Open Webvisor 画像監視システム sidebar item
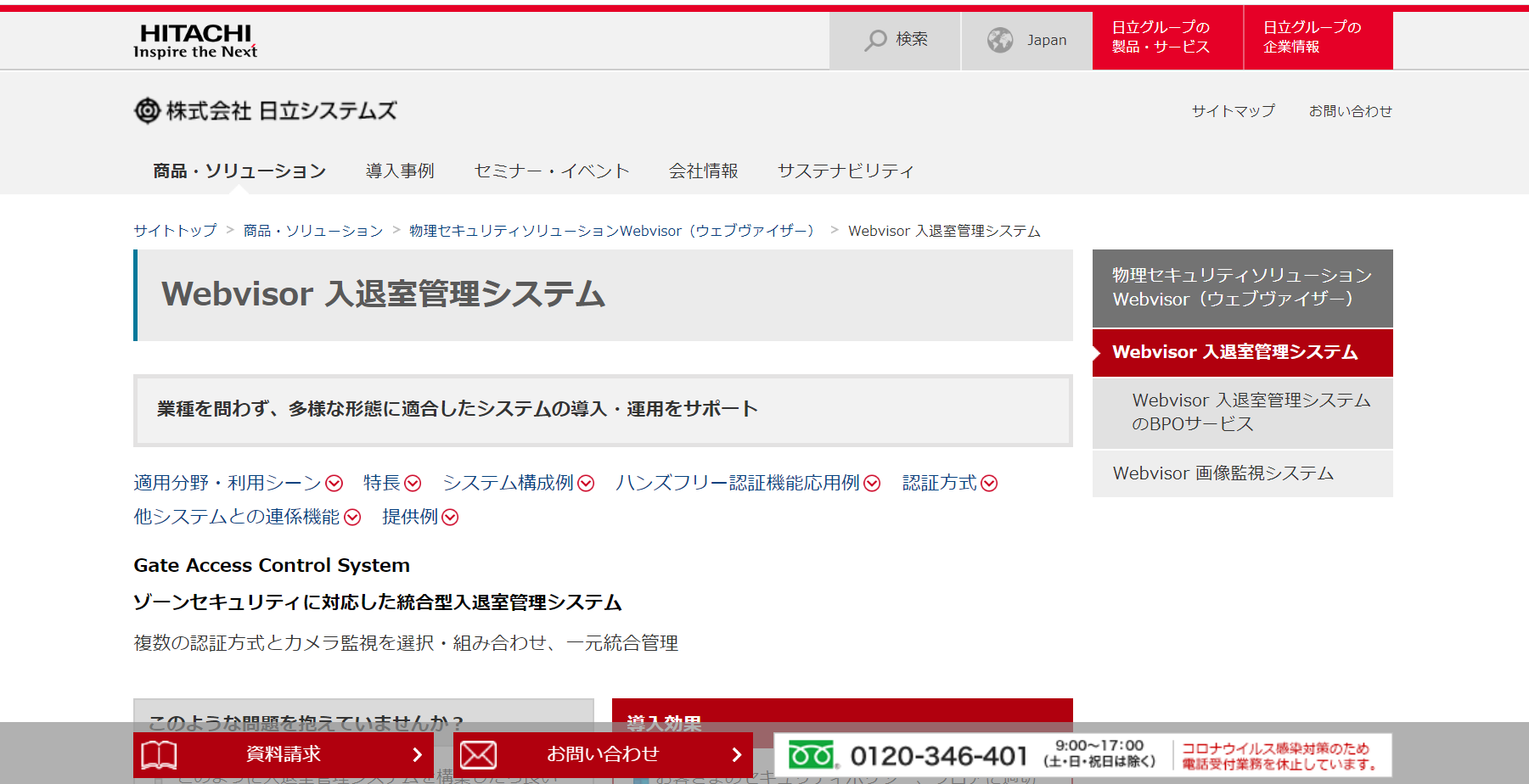 [x=1242, y=473]
